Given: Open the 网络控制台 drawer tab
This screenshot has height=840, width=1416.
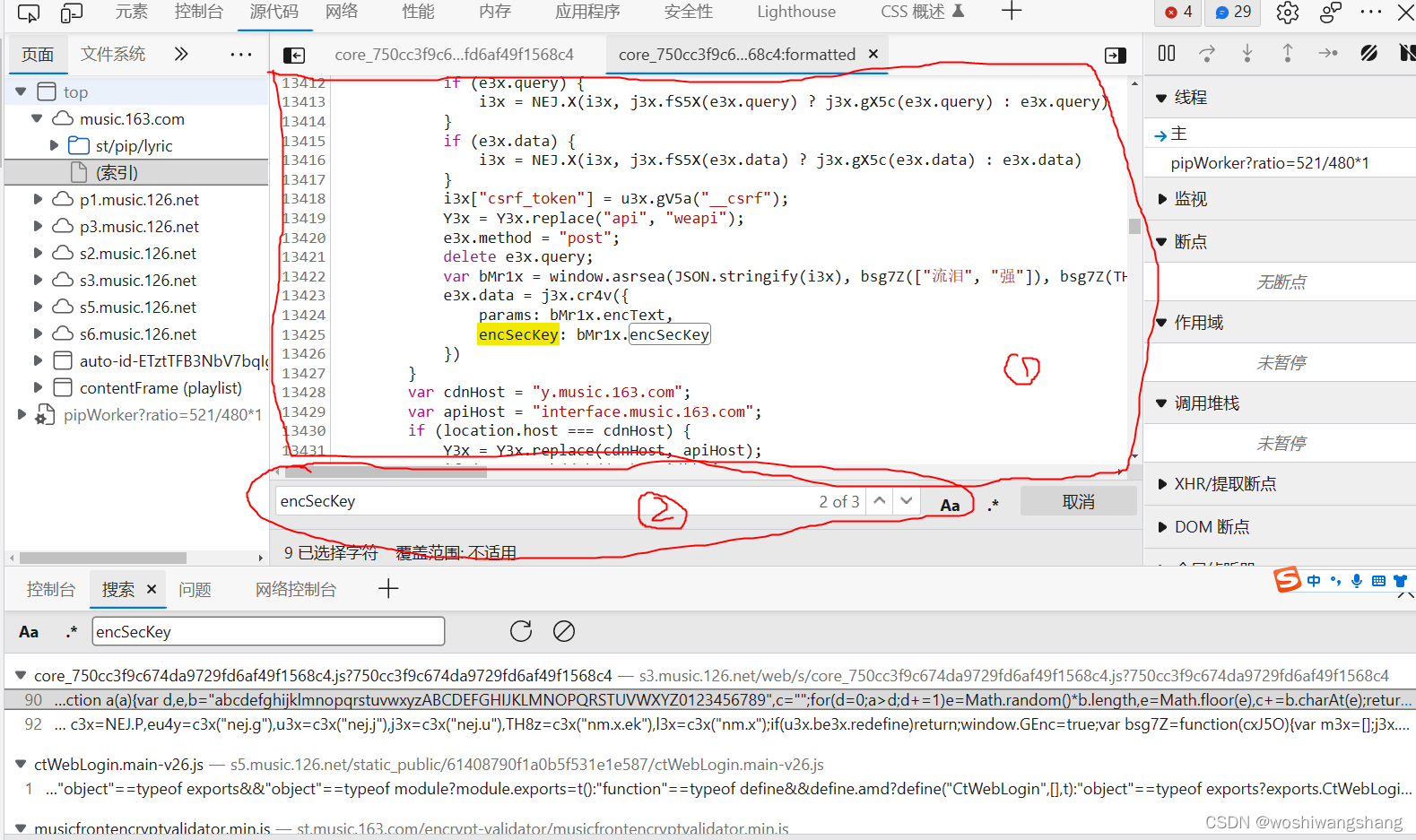Looking at the screenshot, I should 296,589.
